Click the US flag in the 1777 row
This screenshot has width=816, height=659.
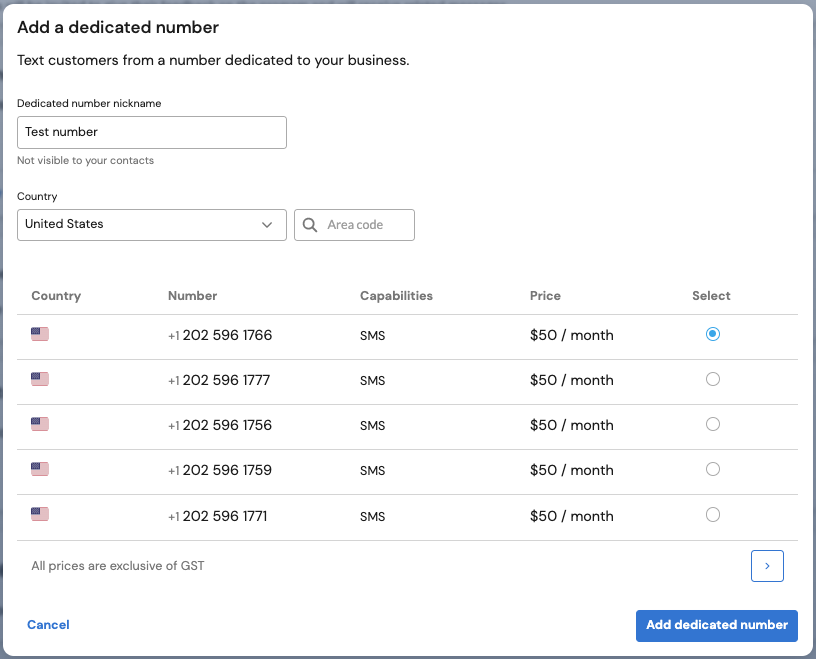40,379
